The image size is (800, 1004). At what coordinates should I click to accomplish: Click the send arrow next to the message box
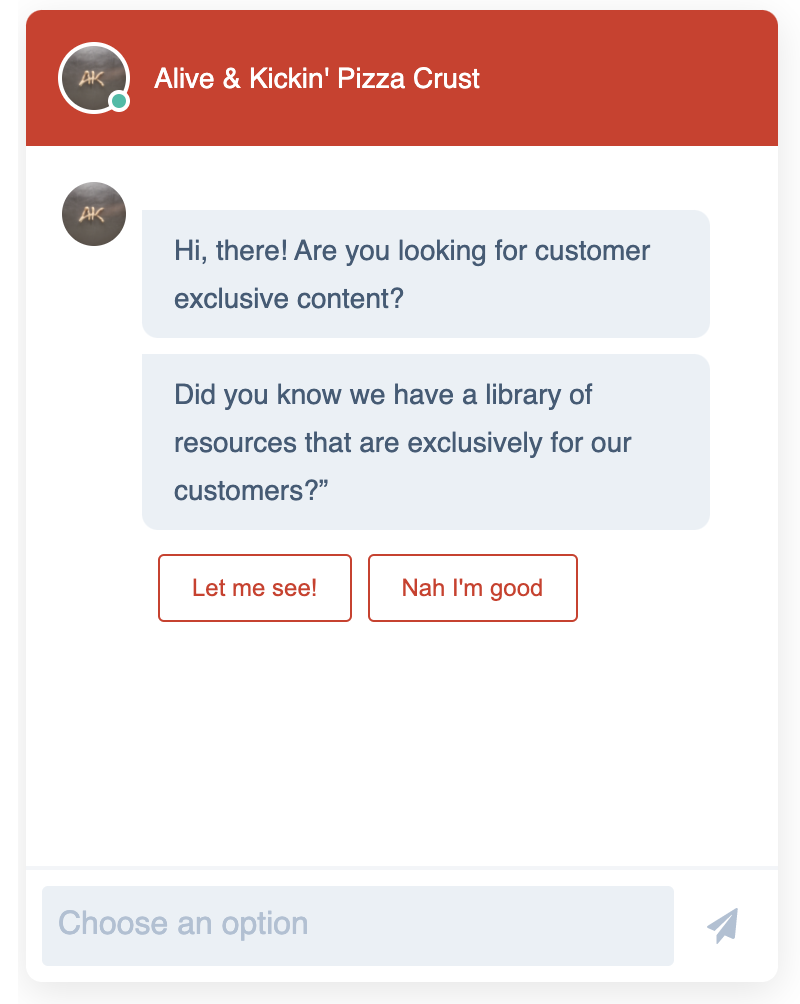pos(722,925)
